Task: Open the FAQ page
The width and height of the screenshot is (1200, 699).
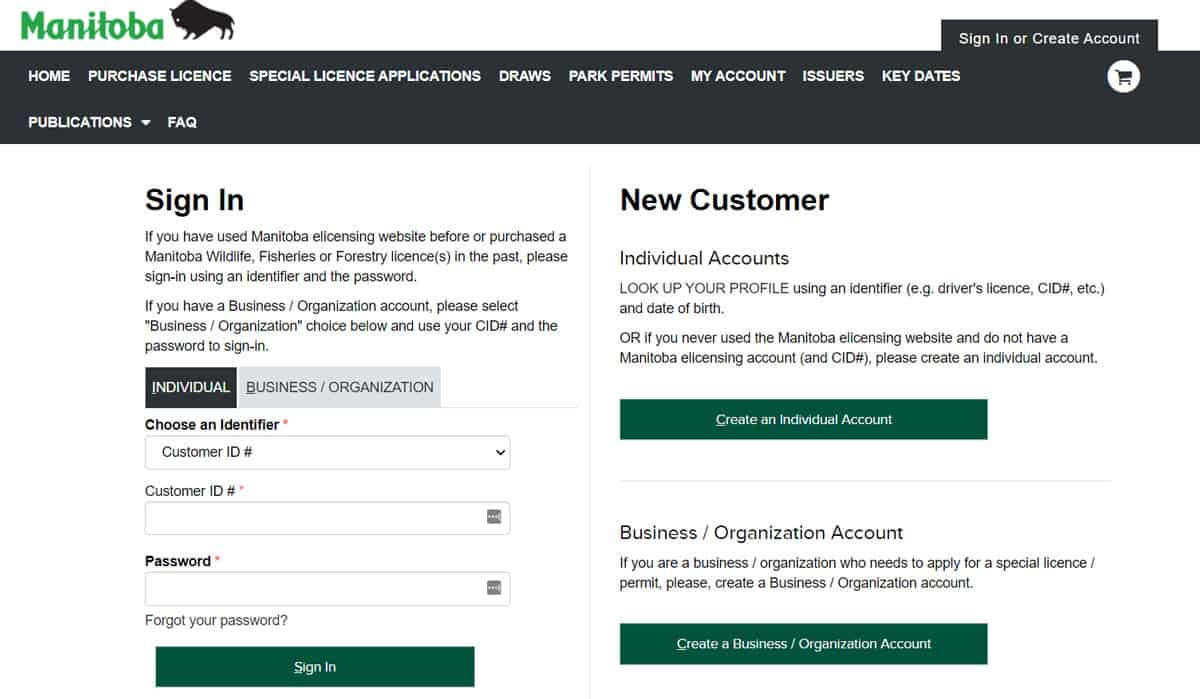Action: (182, 122)
